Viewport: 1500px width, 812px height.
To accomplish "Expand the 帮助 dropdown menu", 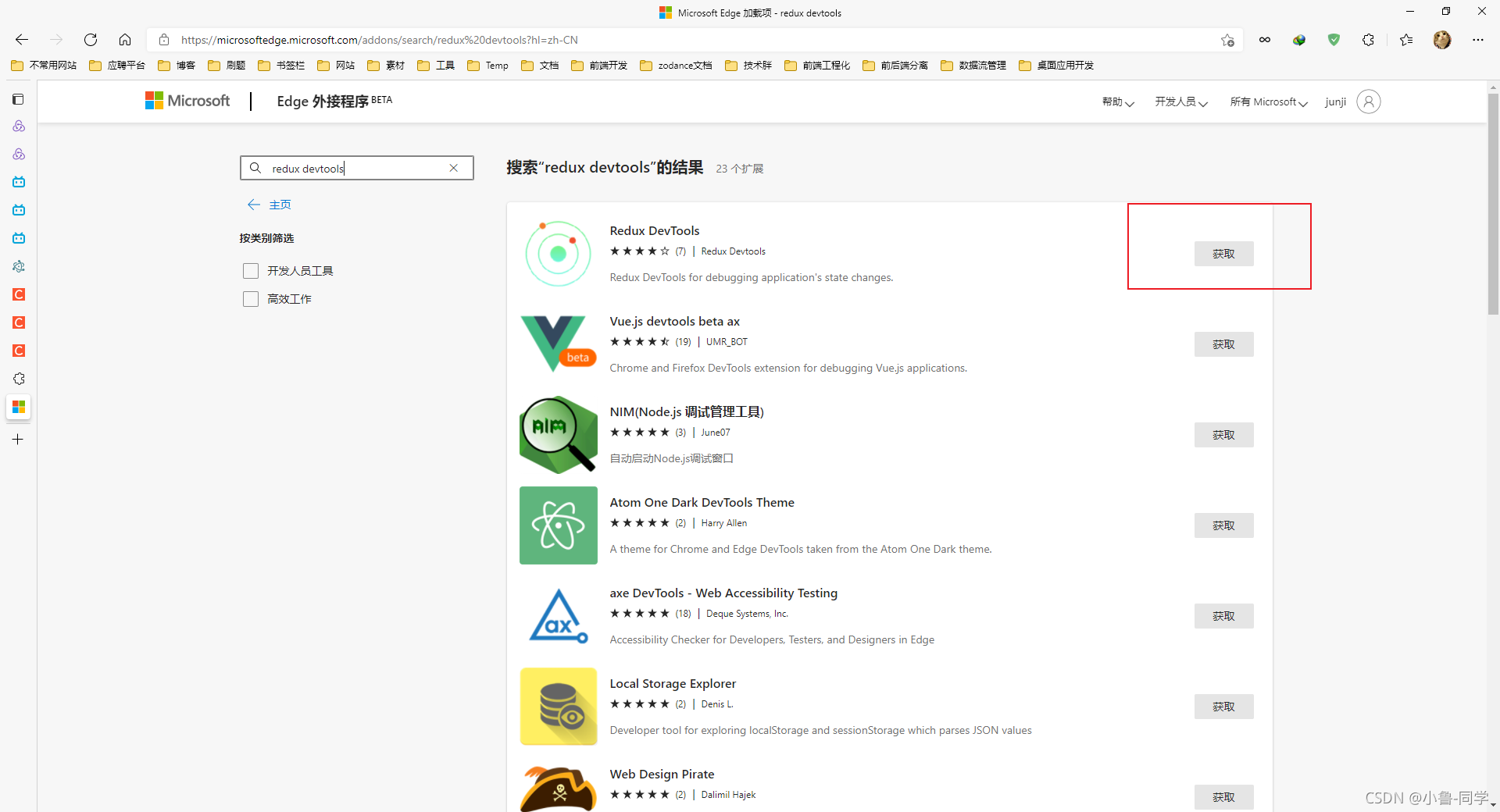I will click(1118, 101).
